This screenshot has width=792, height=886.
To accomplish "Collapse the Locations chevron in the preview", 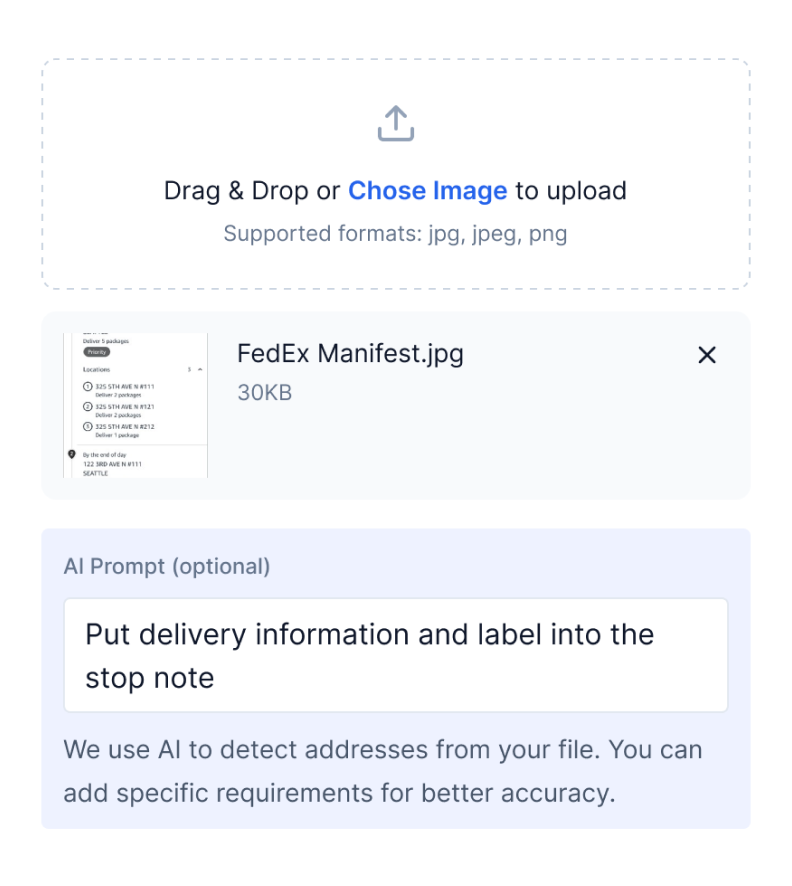I will tap(200, 370).
